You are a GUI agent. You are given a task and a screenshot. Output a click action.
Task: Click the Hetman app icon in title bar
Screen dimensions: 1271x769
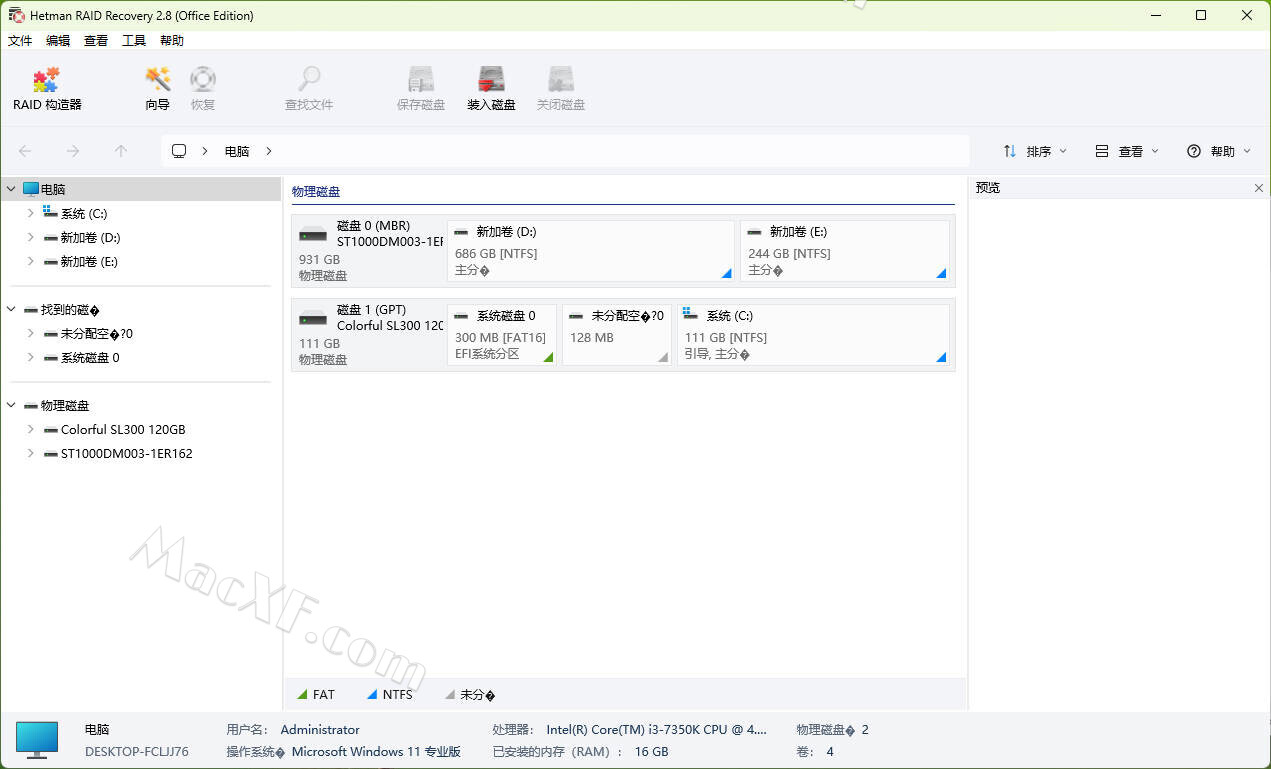(x=16, y=15)
